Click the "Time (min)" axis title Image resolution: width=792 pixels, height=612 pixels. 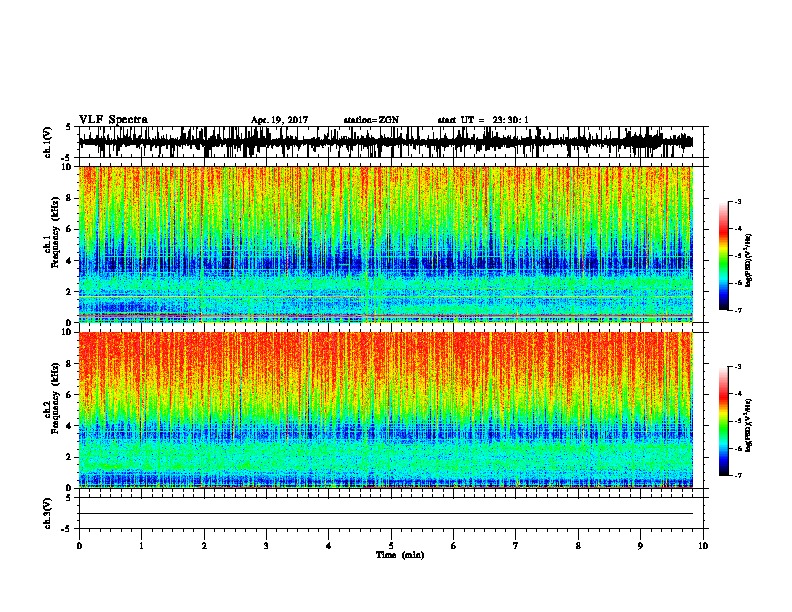(x=400, y=555)
